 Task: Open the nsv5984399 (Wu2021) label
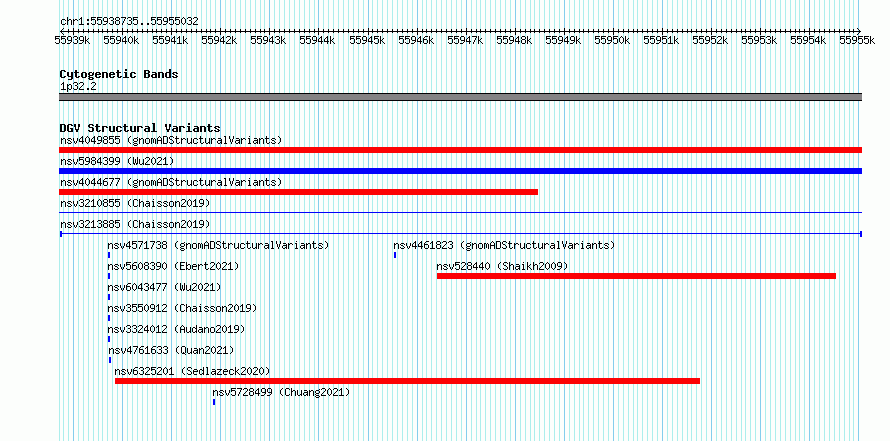117,161
